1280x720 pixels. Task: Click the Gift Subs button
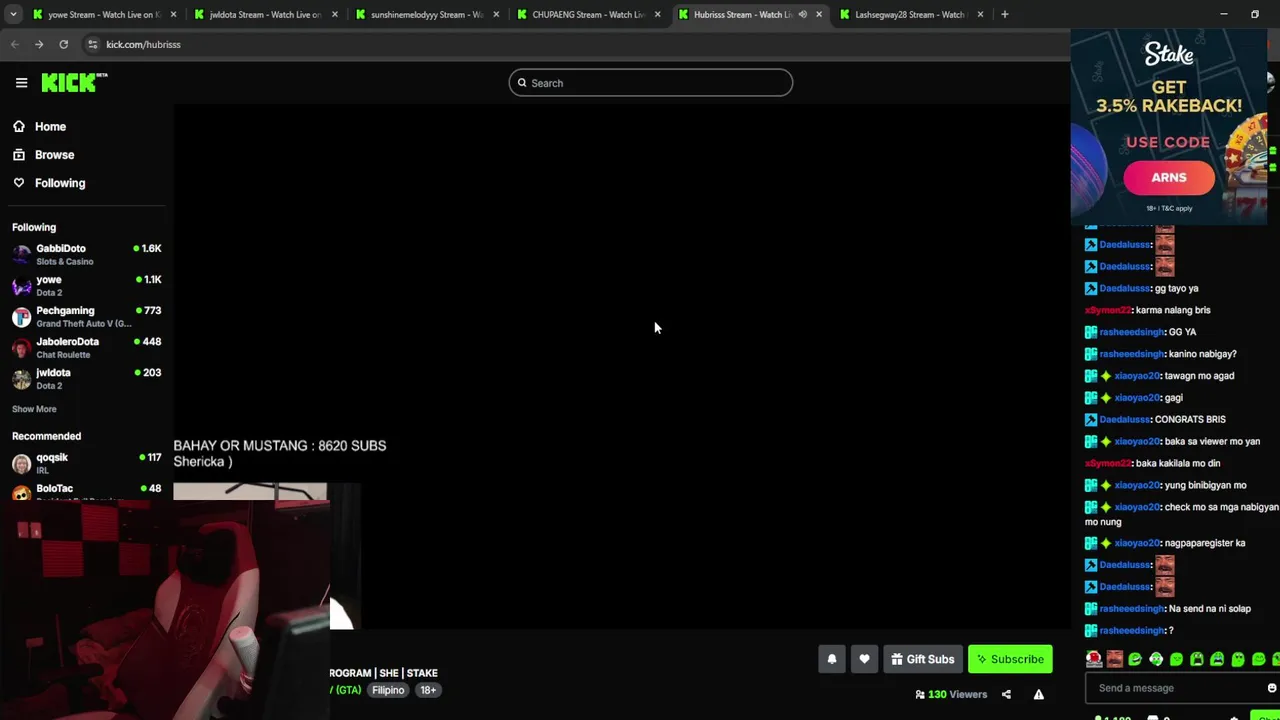tap(923, 659)
